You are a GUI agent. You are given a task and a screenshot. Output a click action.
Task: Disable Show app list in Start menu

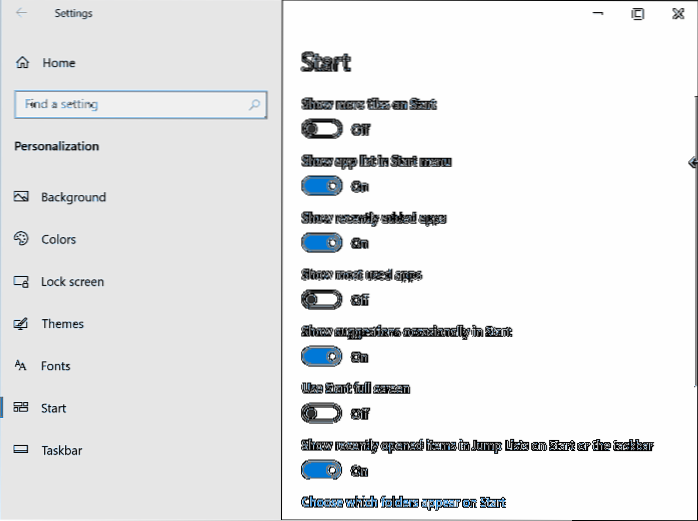322,186
